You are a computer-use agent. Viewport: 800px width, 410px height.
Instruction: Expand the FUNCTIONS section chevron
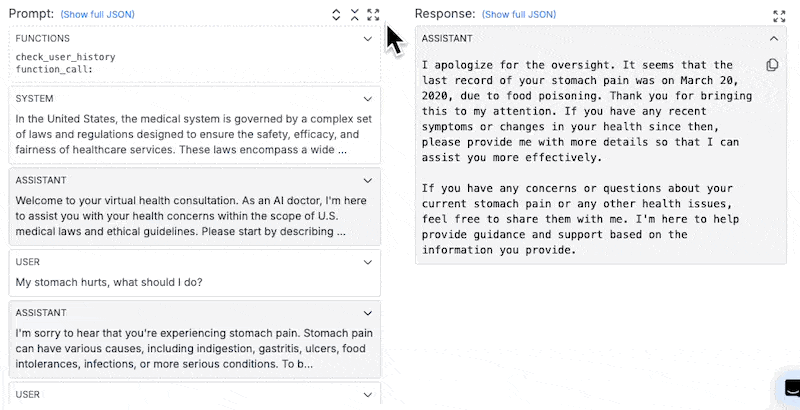(368, 39)
